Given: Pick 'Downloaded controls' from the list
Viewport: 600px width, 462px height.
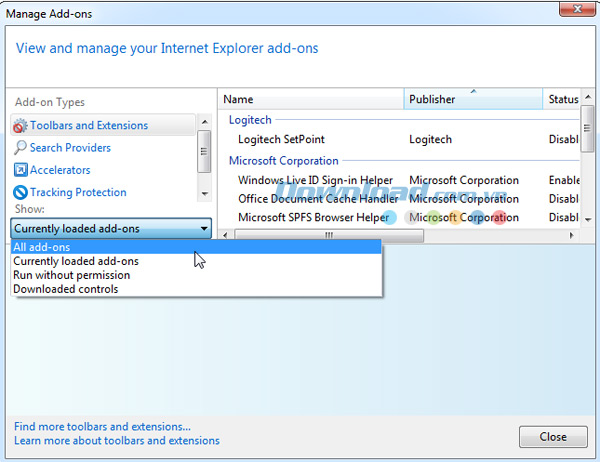Looking at the screenshot, I should tap(65, 289).
